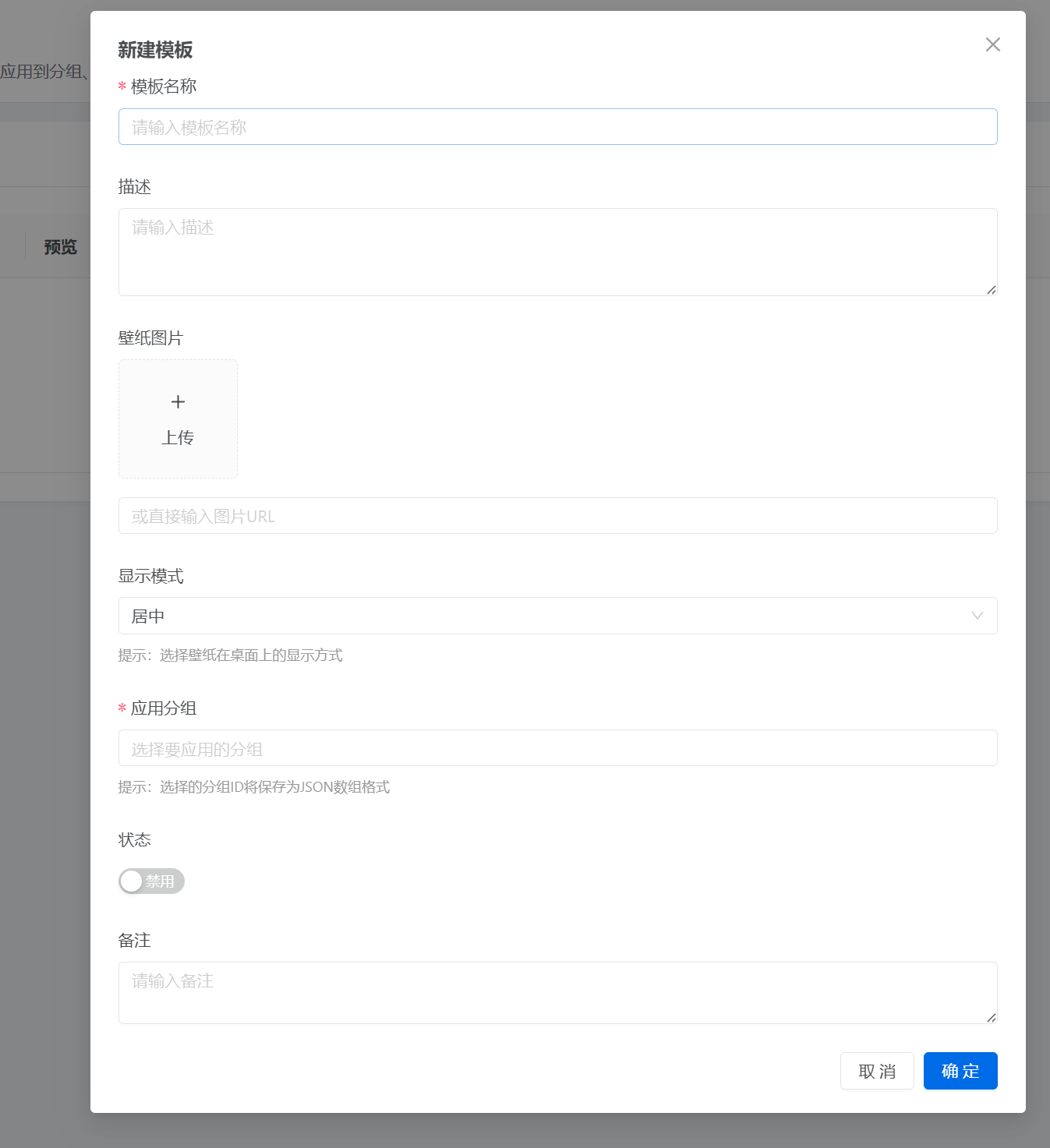This screenshot has width=1050, height=1148.
Task: Click the plus upload icon for wallpaper
Action: click(178, 401)
